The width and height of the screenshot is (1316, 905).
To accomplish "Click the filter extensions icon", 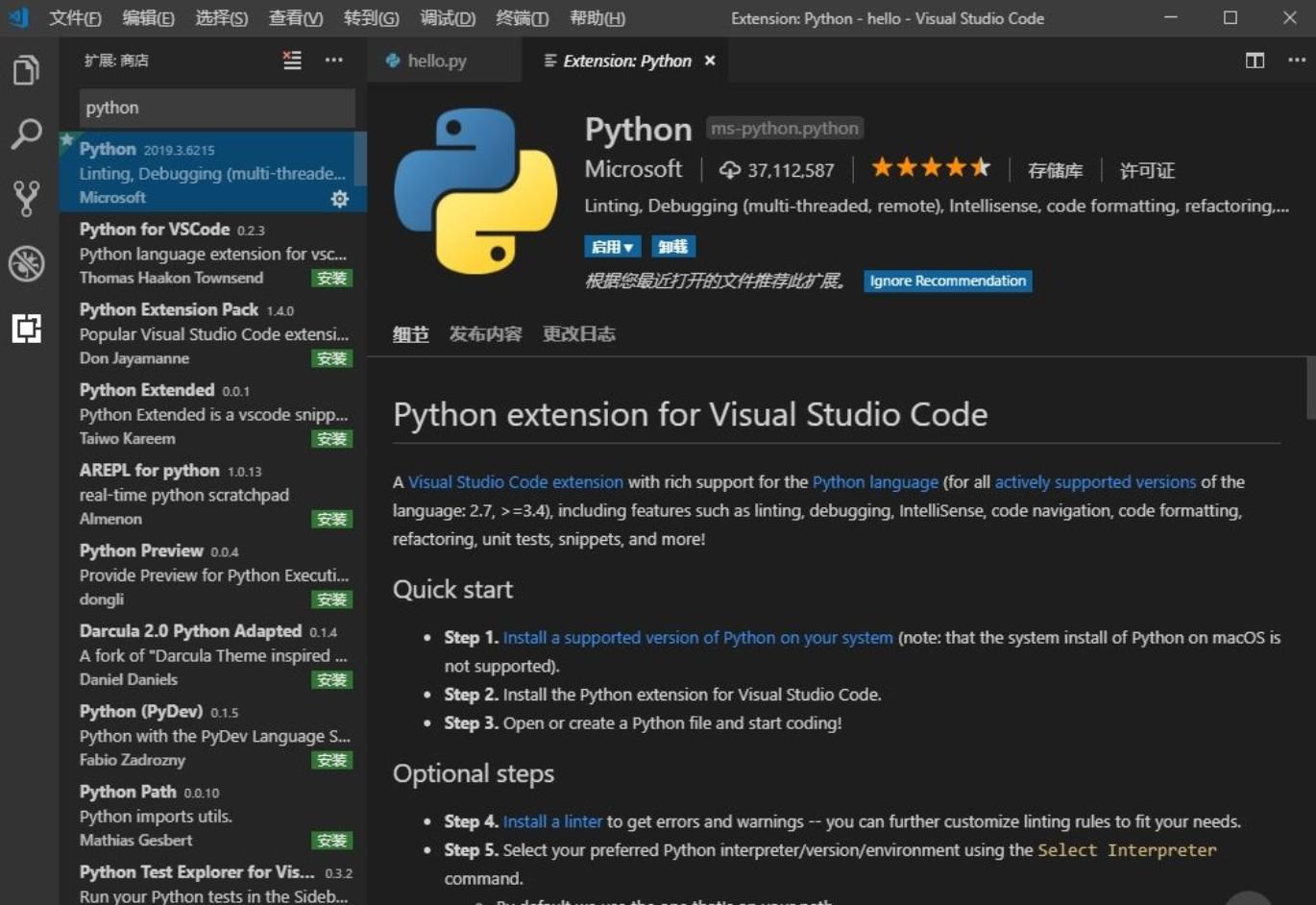I will click(292, 60).
